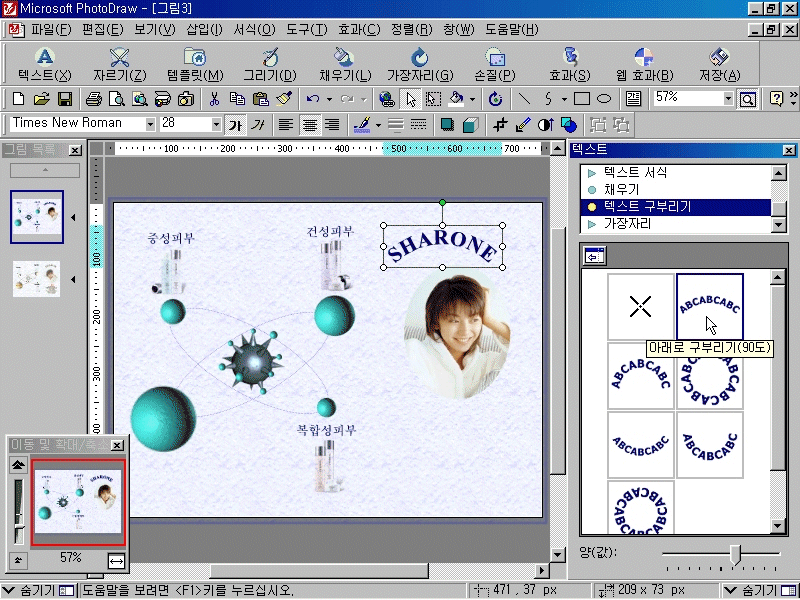
Task: Select the 자르기(Z) crop tool
Action: (120, 65)
